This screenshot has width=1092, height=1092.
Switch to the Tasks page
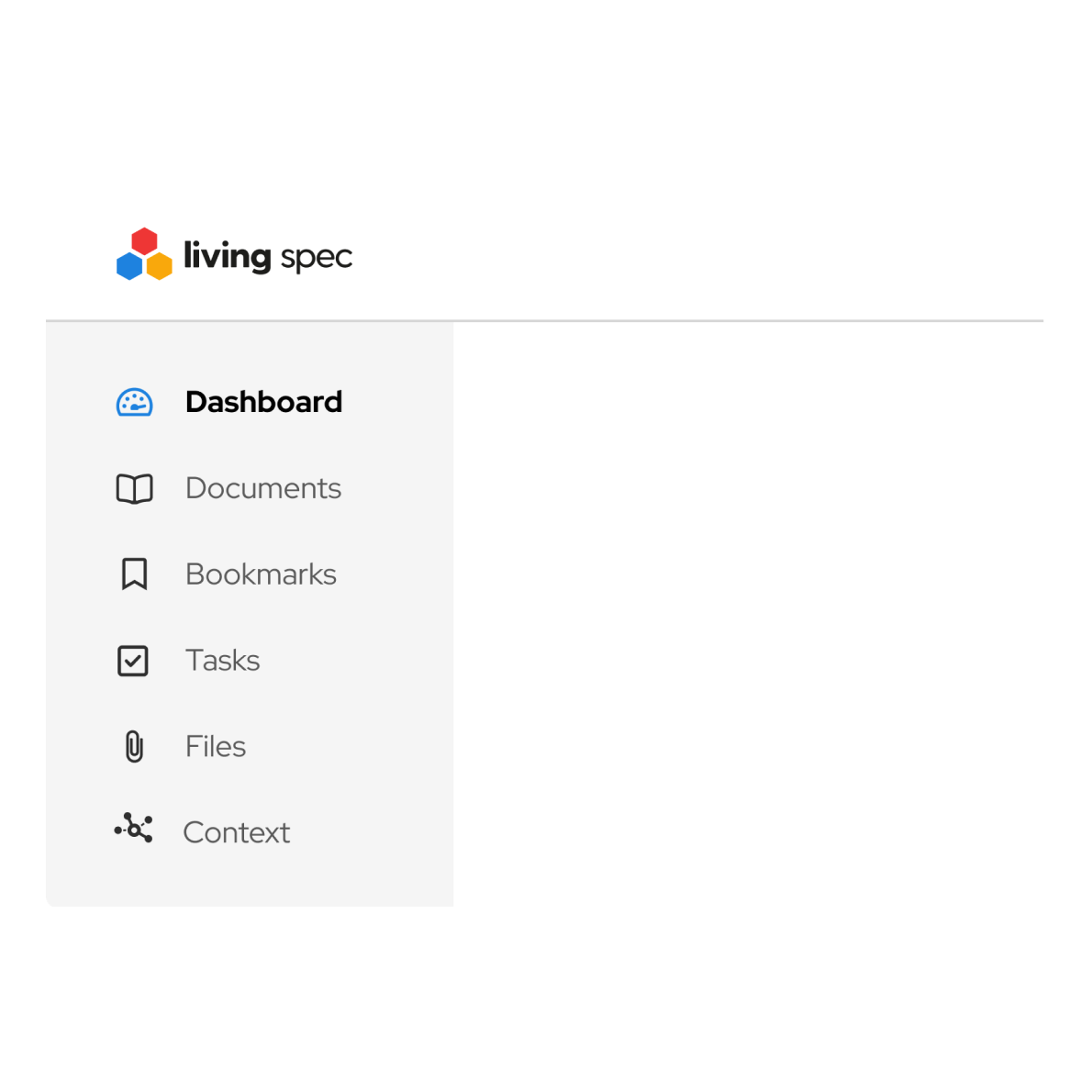click(223, 661)
